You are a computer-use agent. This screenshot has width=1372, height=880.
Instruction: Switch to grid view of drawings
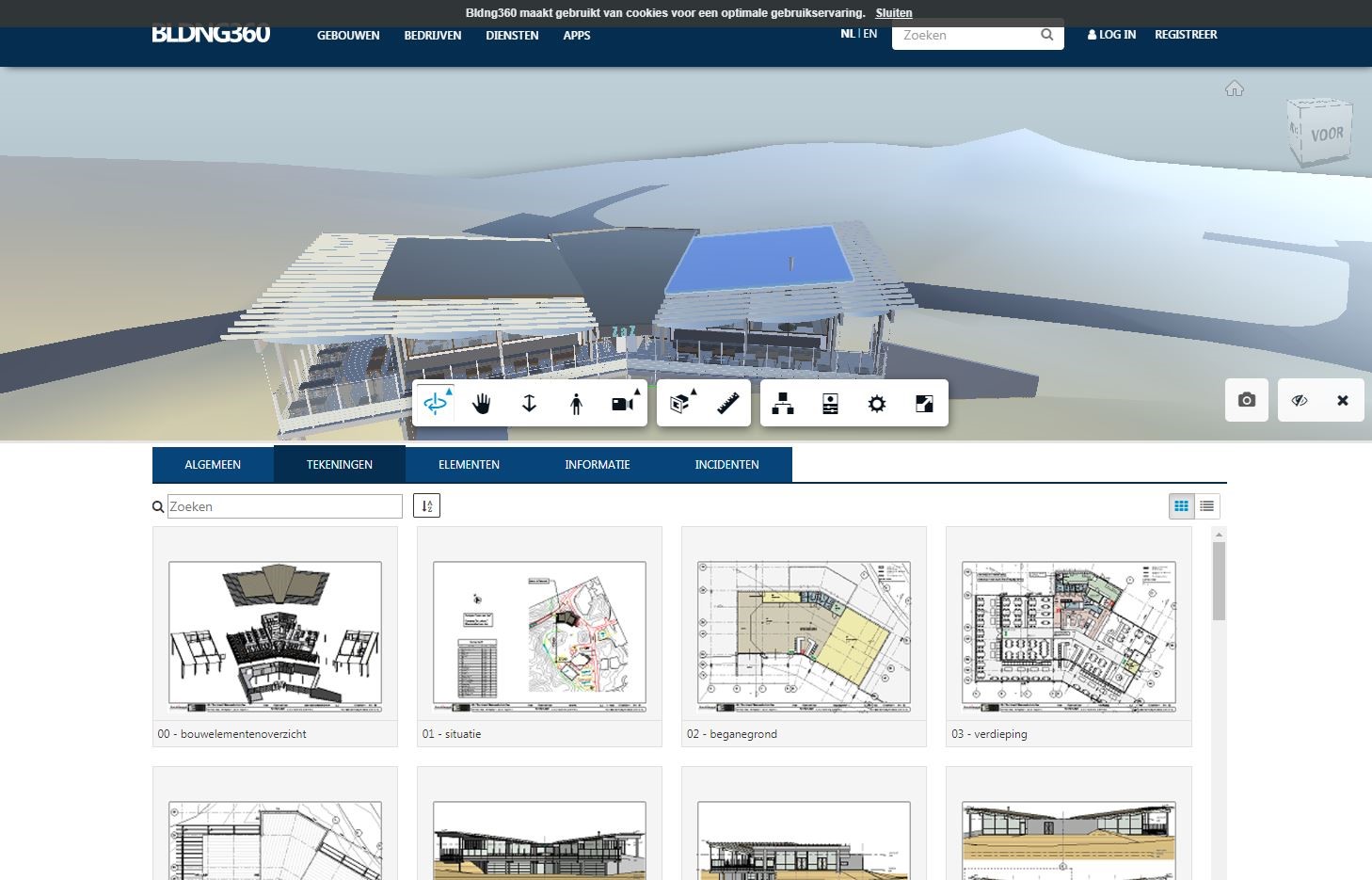point(1182,506)
